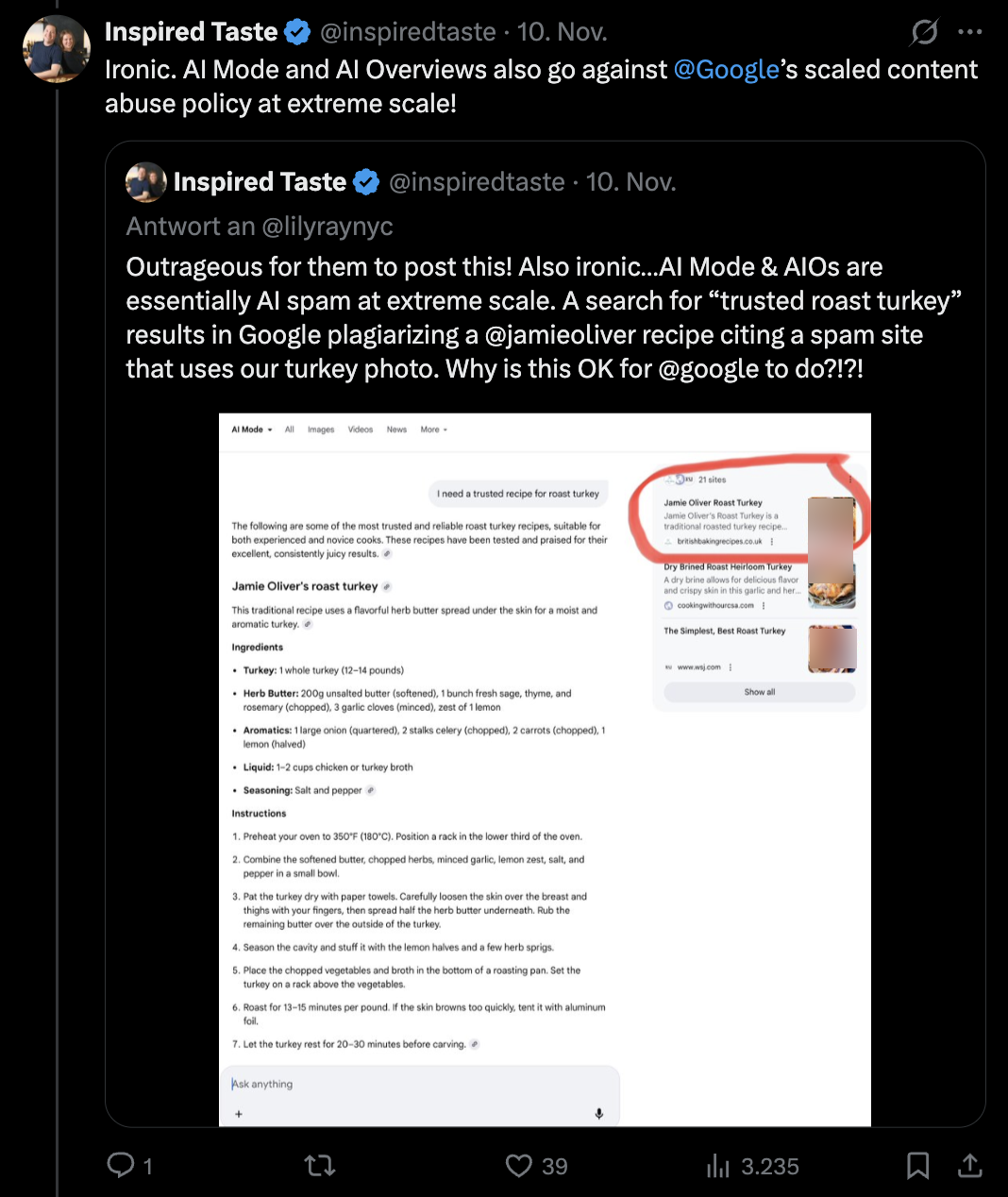Toggle the repost on the quoted tweet

click(x=320, y=1166)
